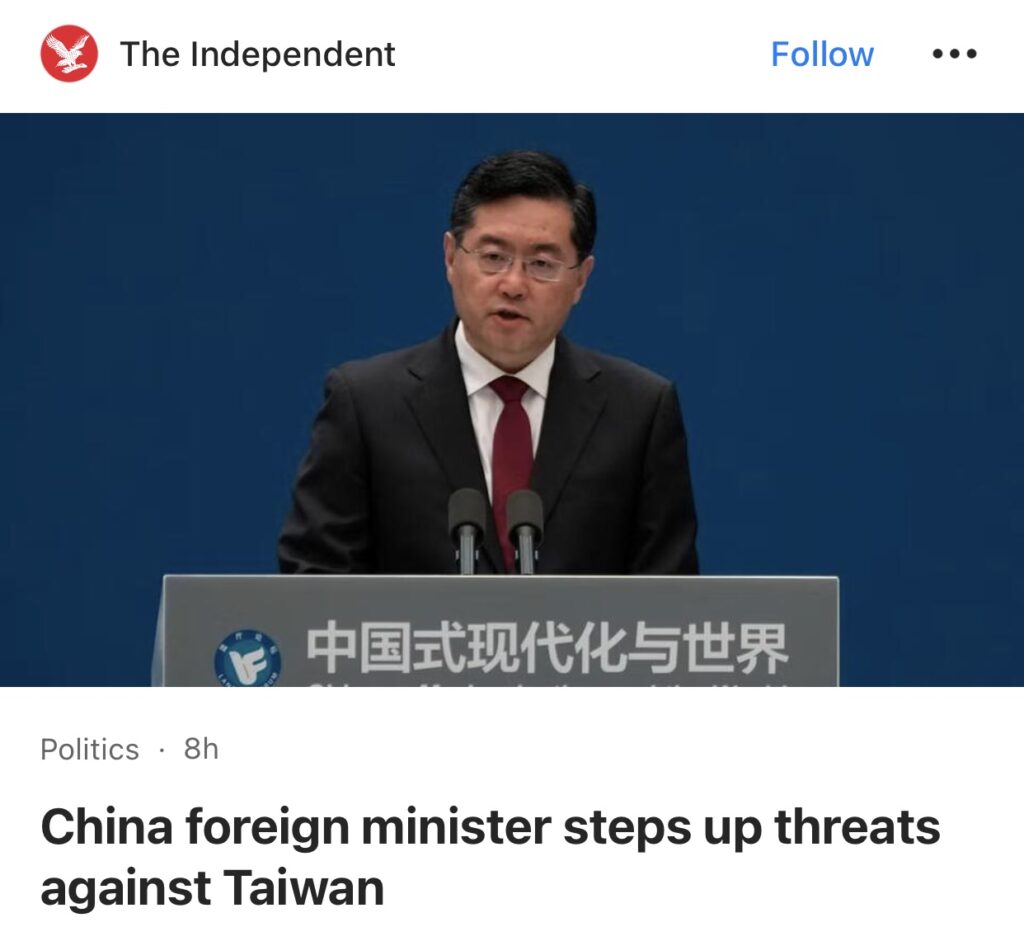Click the gray podium panel
1024x941 pixels.
click(x=500, y=631)
